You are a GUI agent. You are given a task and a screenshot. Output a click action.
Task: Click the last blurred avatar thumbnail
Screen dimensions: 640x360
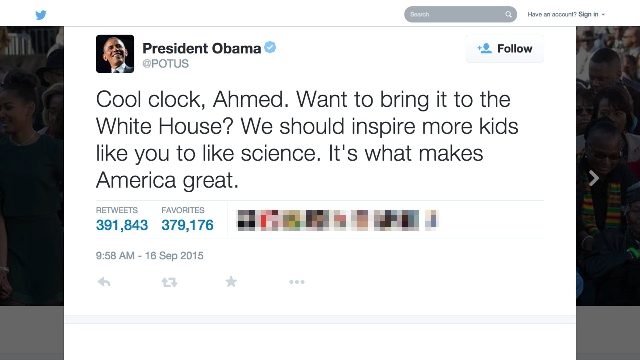[x=431, y=220]
